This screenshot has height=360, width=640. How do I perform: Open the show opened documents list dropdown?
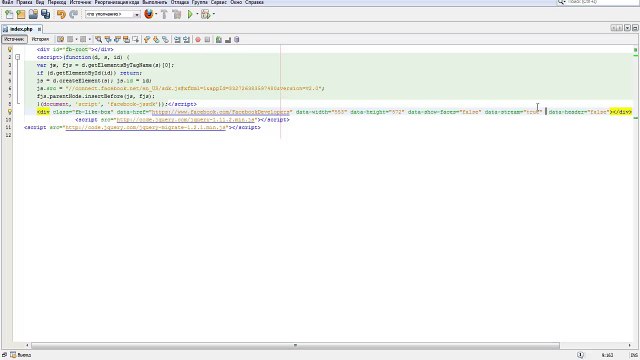[627, 28]
